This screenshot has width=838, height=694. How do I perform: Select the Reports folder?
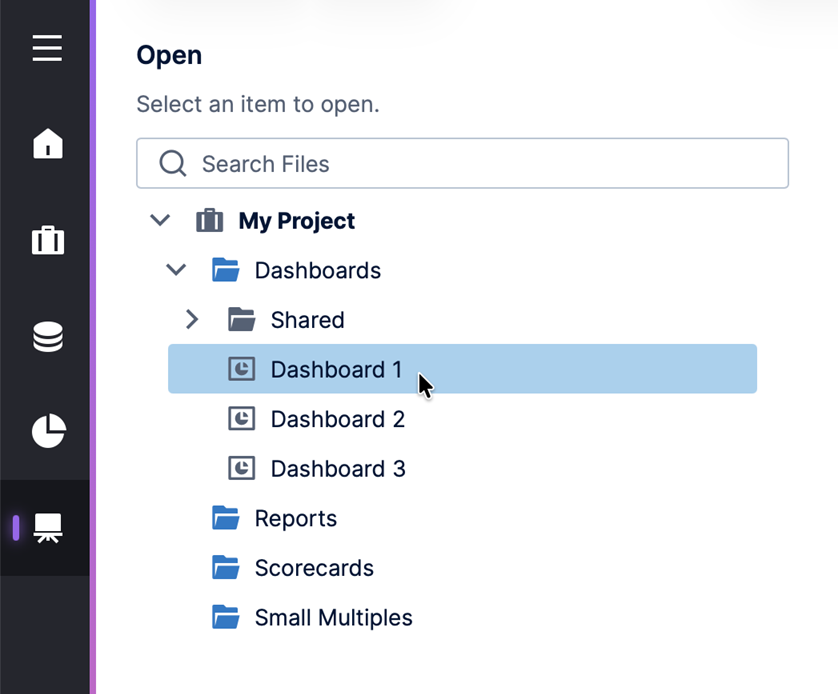295,518
